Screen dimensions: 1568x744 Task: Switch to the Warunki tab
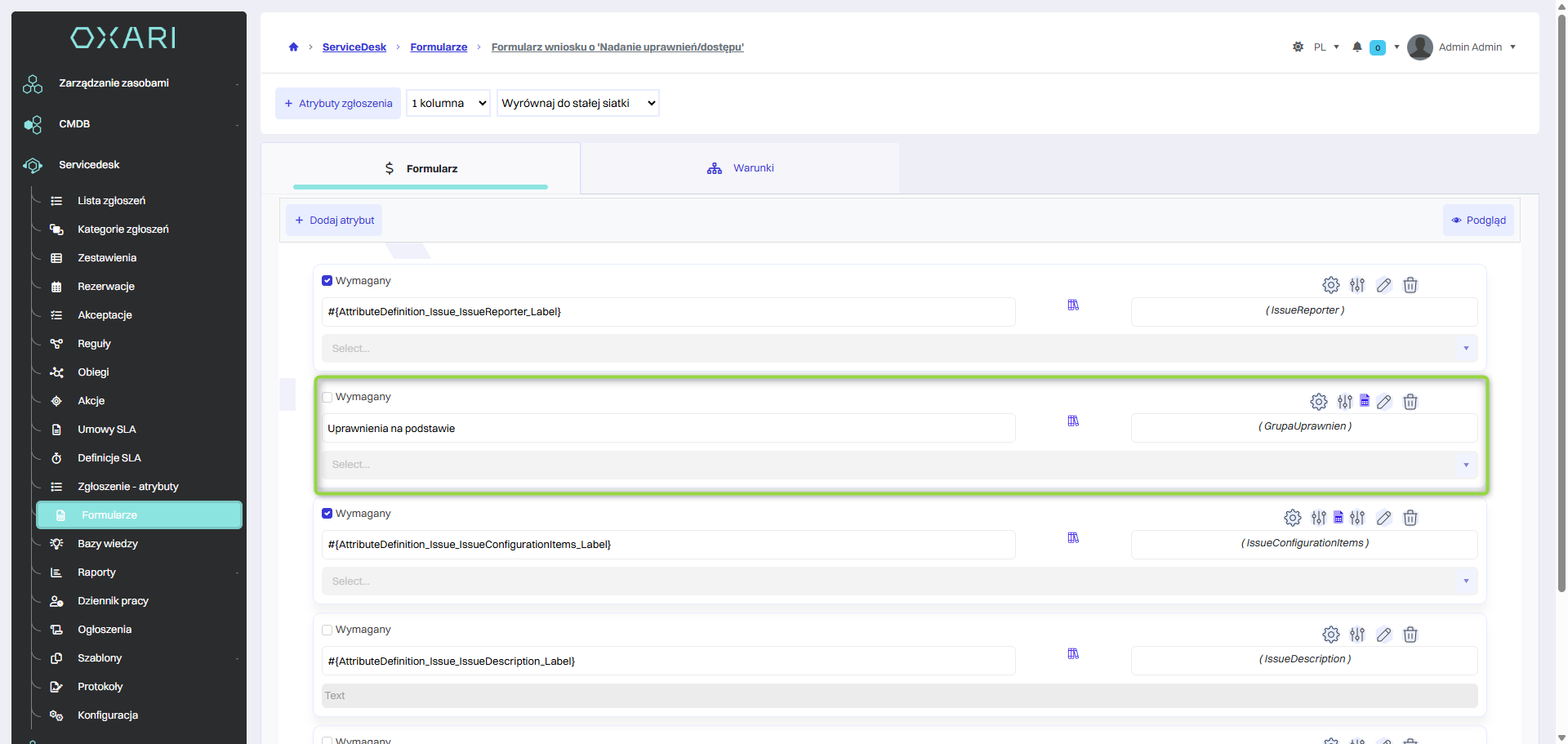[x=740, y=168]
